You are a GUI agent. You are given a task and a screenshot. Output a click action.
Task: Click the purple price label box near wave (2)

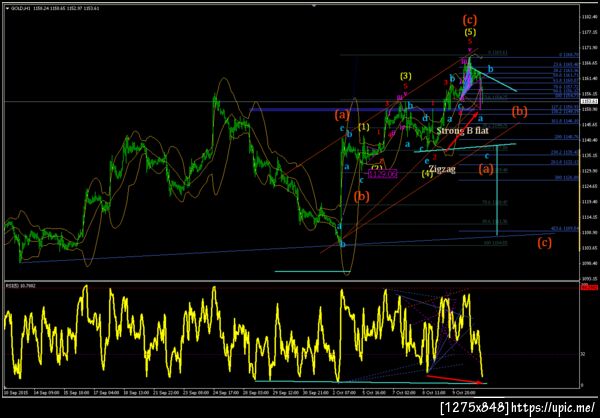(x=383, y=174)
